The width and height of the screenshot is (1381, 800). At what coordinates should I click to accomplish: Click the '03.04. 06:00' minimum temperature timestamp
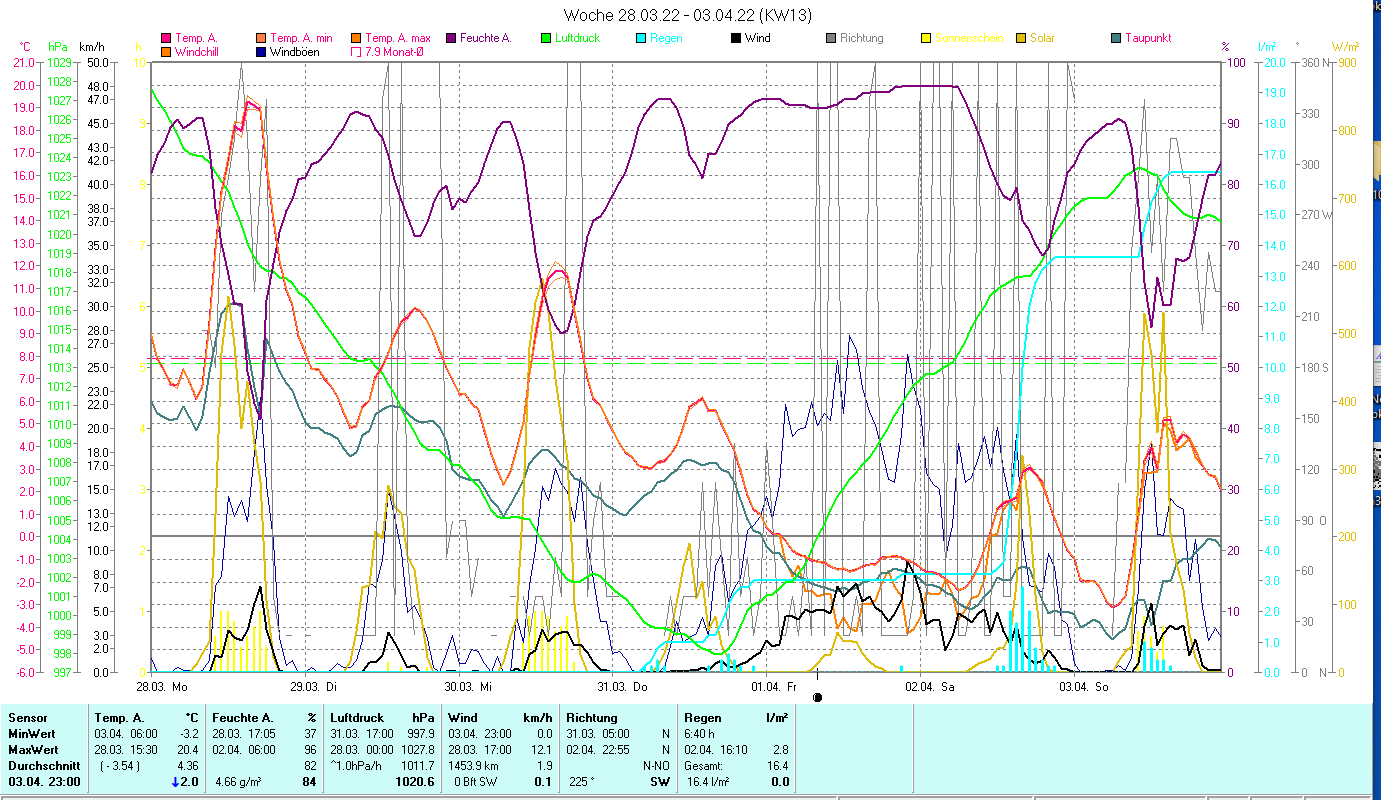pos(127,733)
